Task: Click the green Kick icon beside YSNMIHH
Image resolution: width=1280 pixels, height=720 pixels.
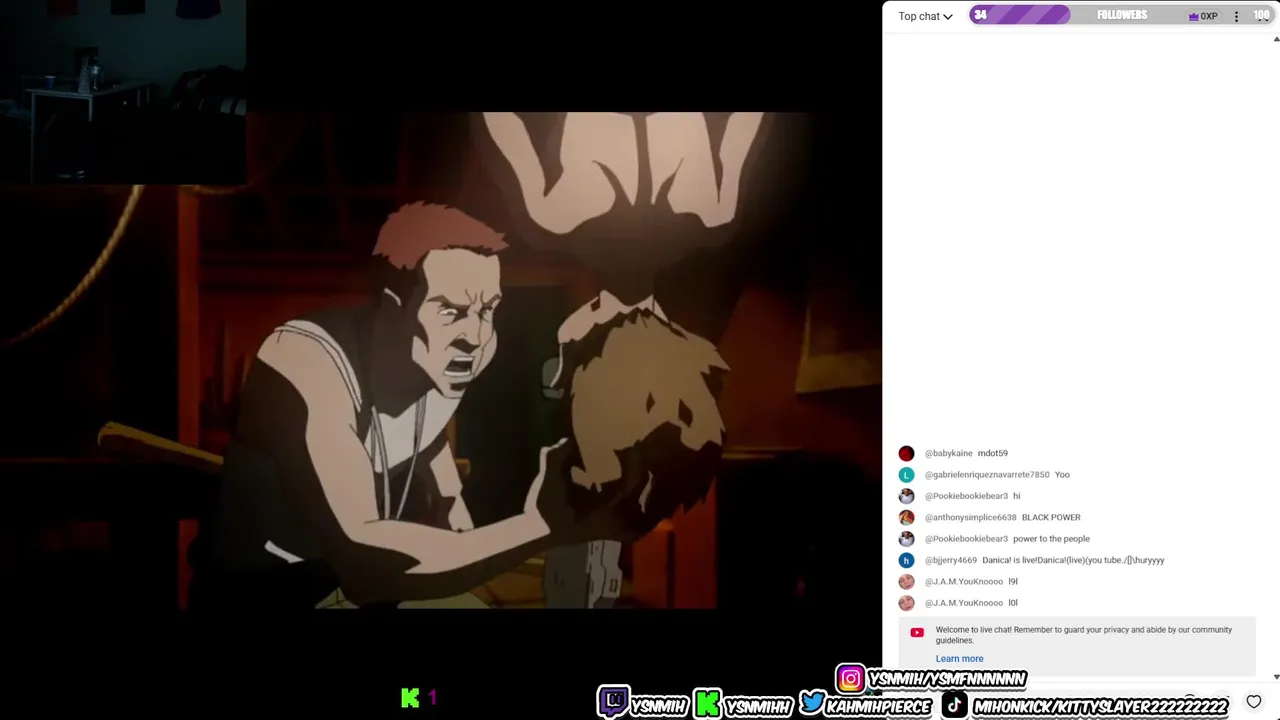Action: (x=707, y=703)
